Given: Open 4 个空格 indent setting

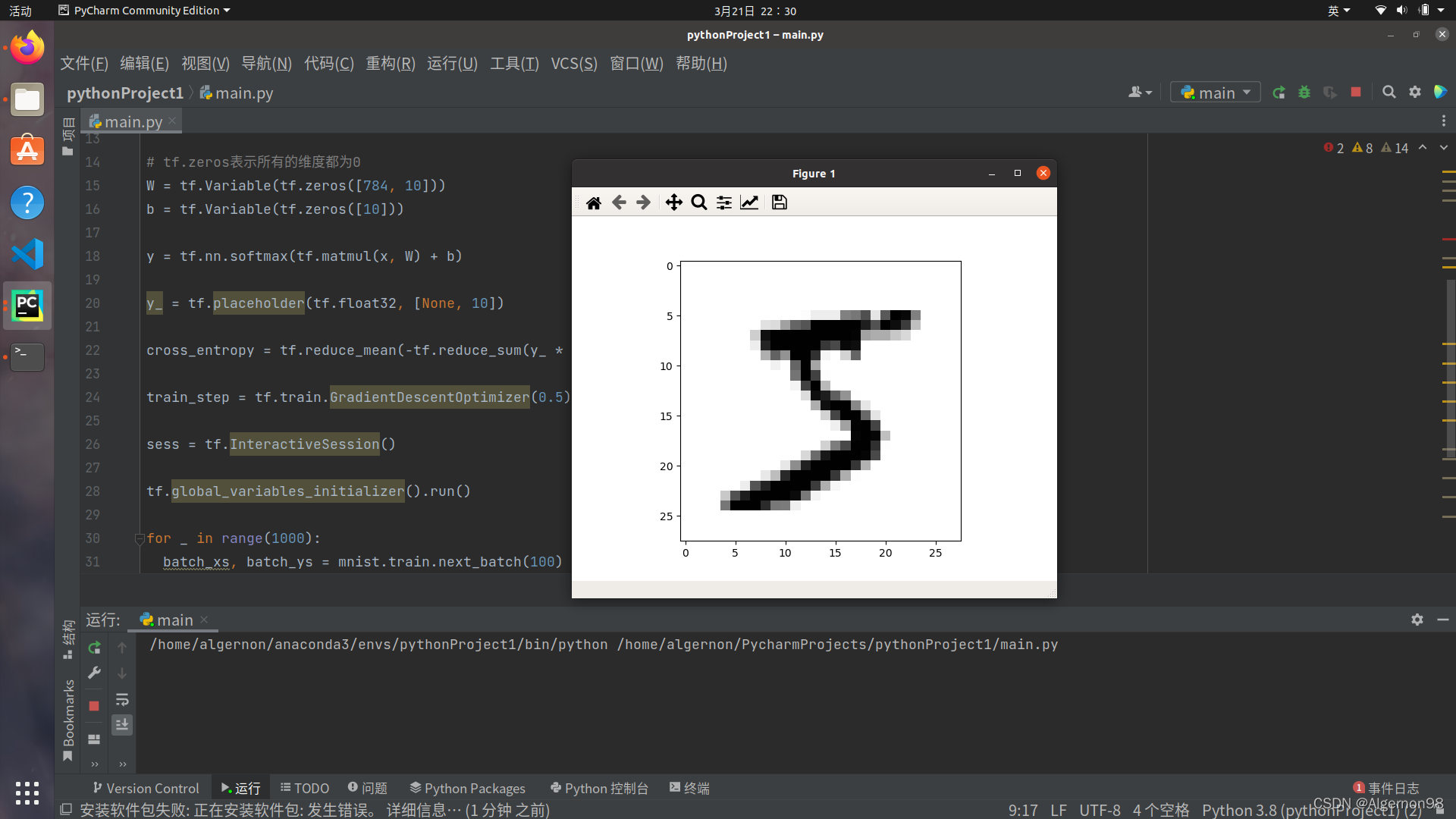Looking at the screenshot, I should [x=1161, y=810].
